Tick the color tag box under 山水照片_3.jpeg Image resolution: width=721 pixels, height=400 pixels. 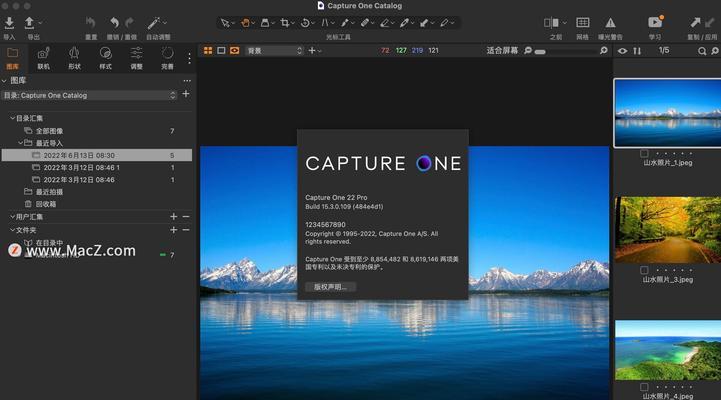[644, 270]
